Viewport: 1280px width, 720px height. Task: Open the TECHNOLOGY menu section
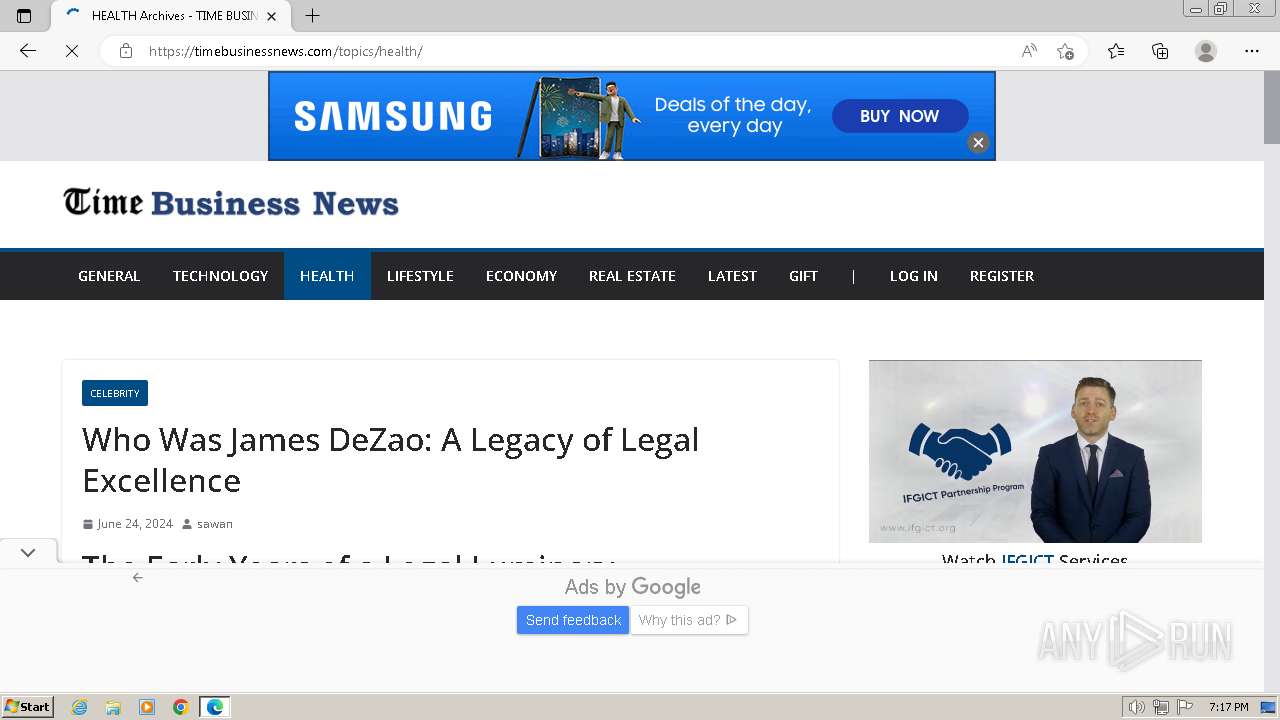pos(220,276)
